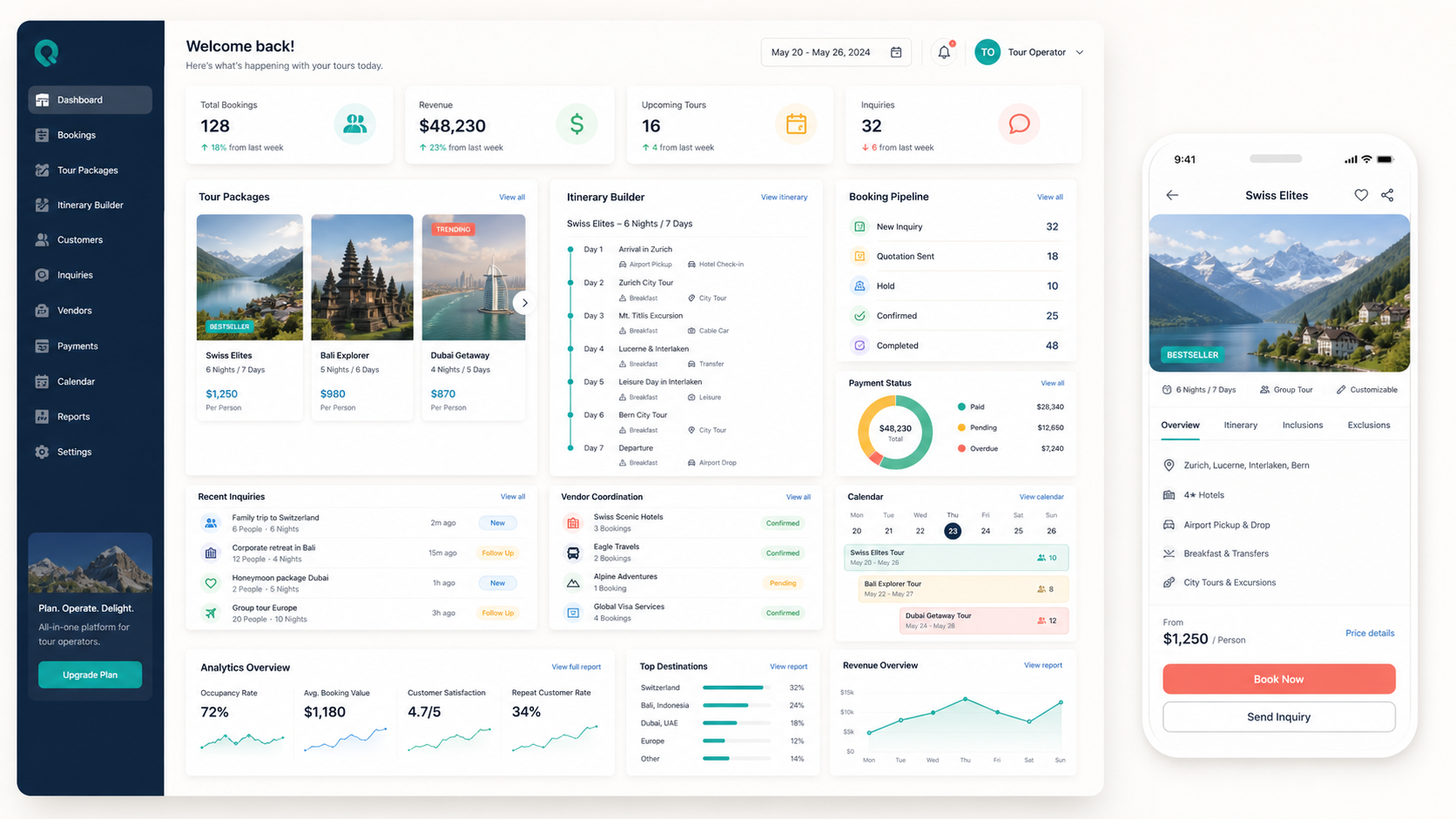Screen dimensions: 1456x819
Task: Click the Group tour Europe plane icon
Action: click(211, 613)
